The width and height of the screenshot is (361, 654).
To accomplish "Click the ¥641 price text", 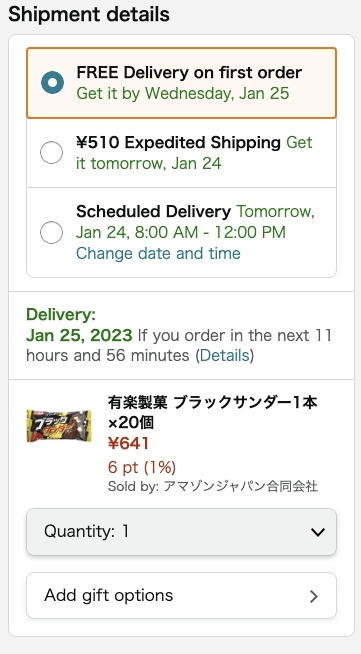I will point(128,444).
